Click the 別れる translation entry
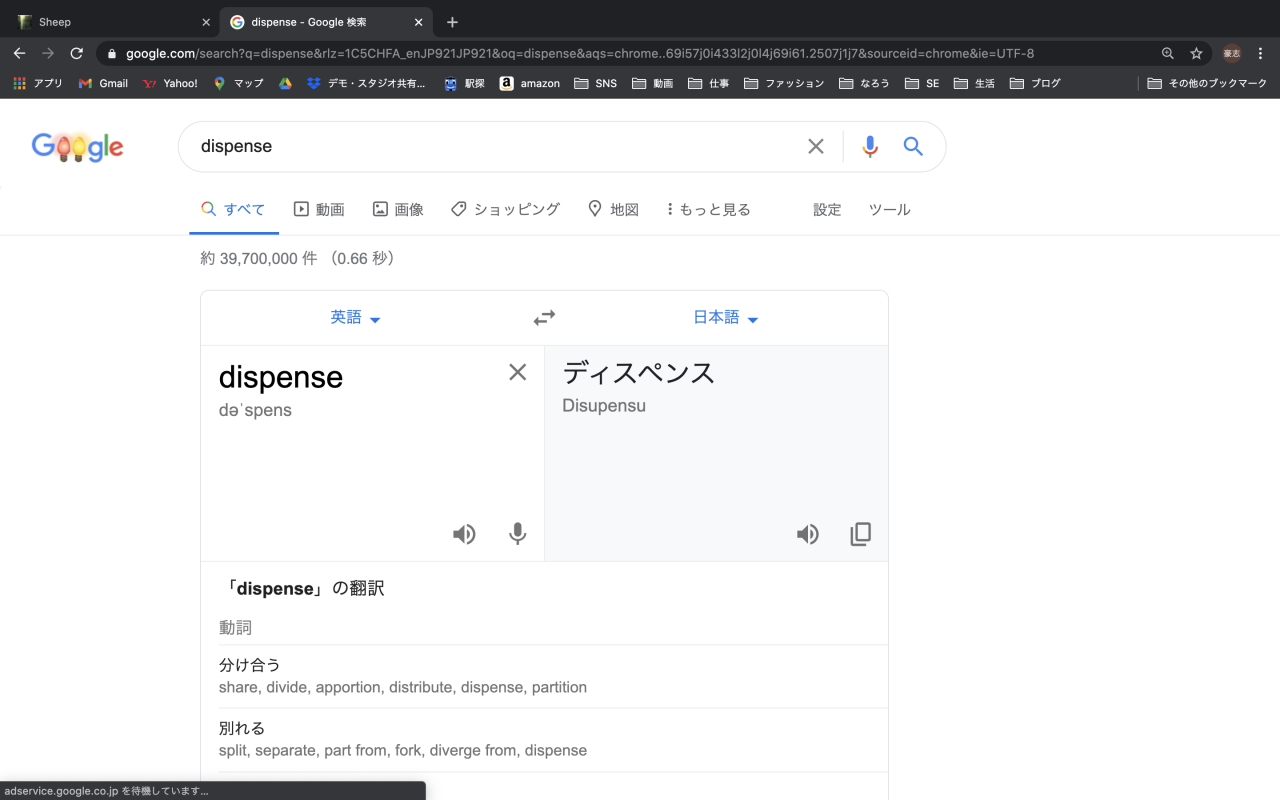1280x800 pixels. (x=242, y=728)
